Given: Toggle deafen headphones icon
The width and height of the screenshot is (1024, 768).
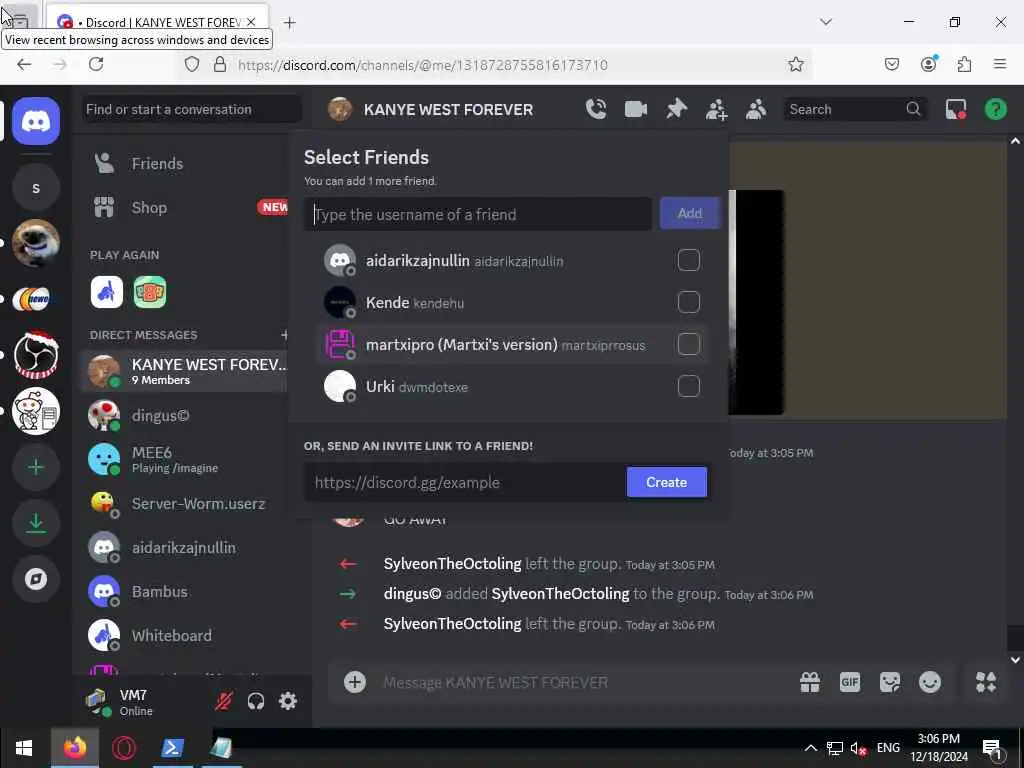Looking at the screenshot, I should [256, 701].
